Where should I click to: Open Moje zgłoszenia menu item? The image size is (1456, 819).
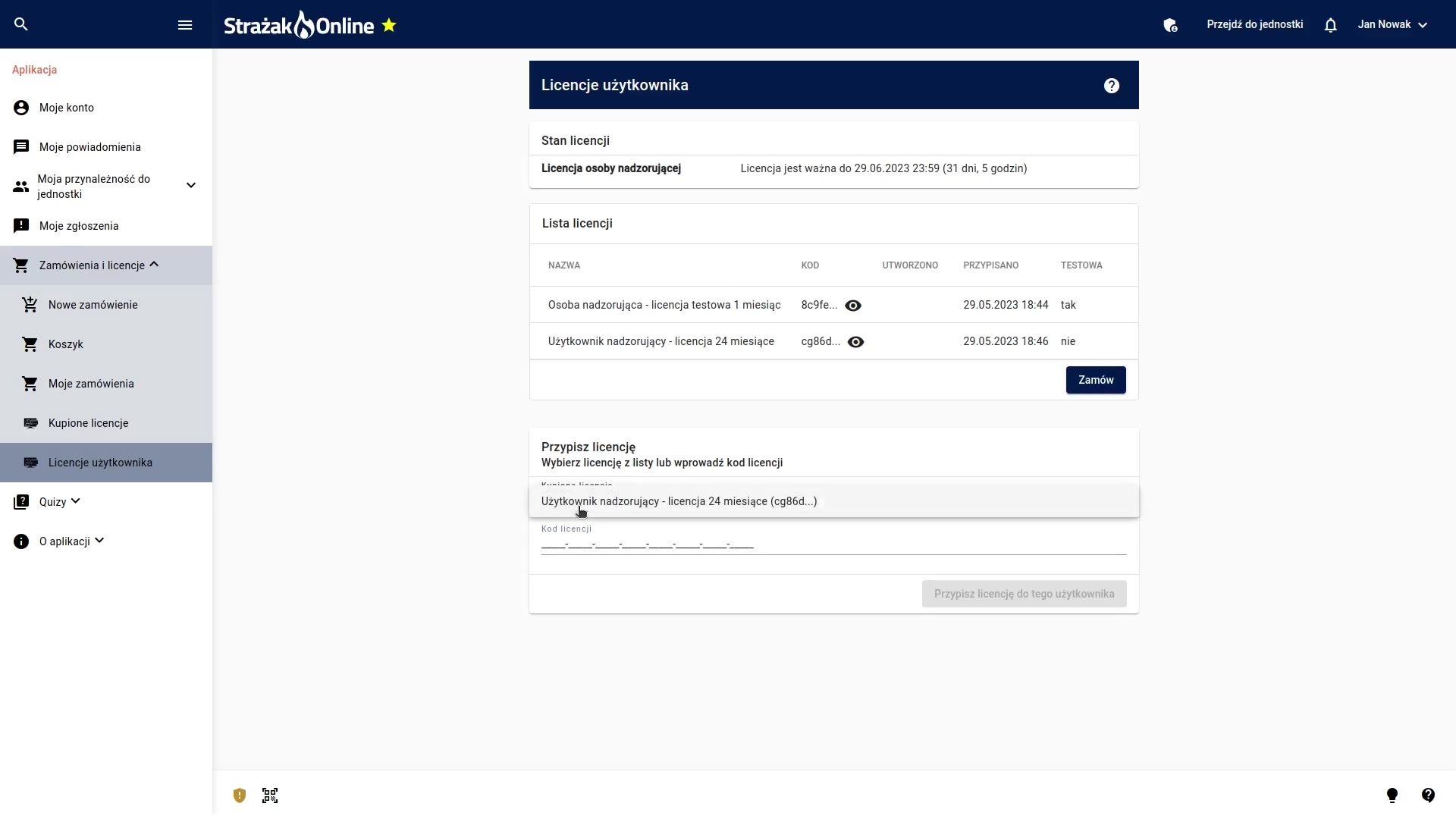point(106,226)
